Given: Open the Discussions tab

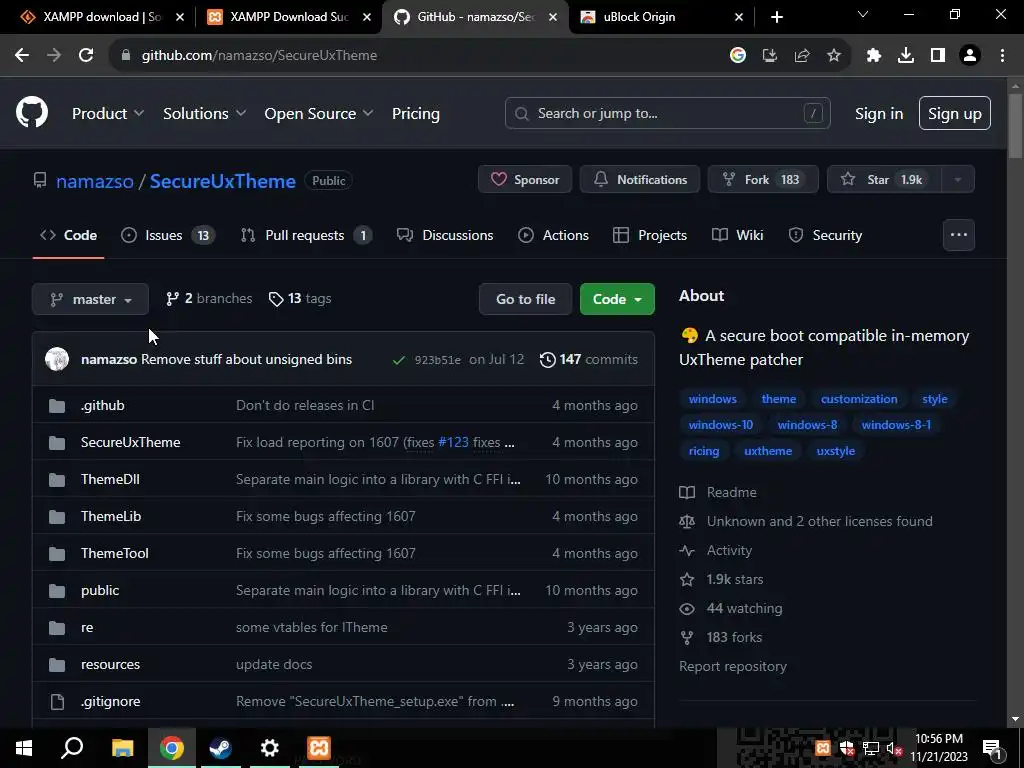Looking at the screenshot, I should click(445, 235).
